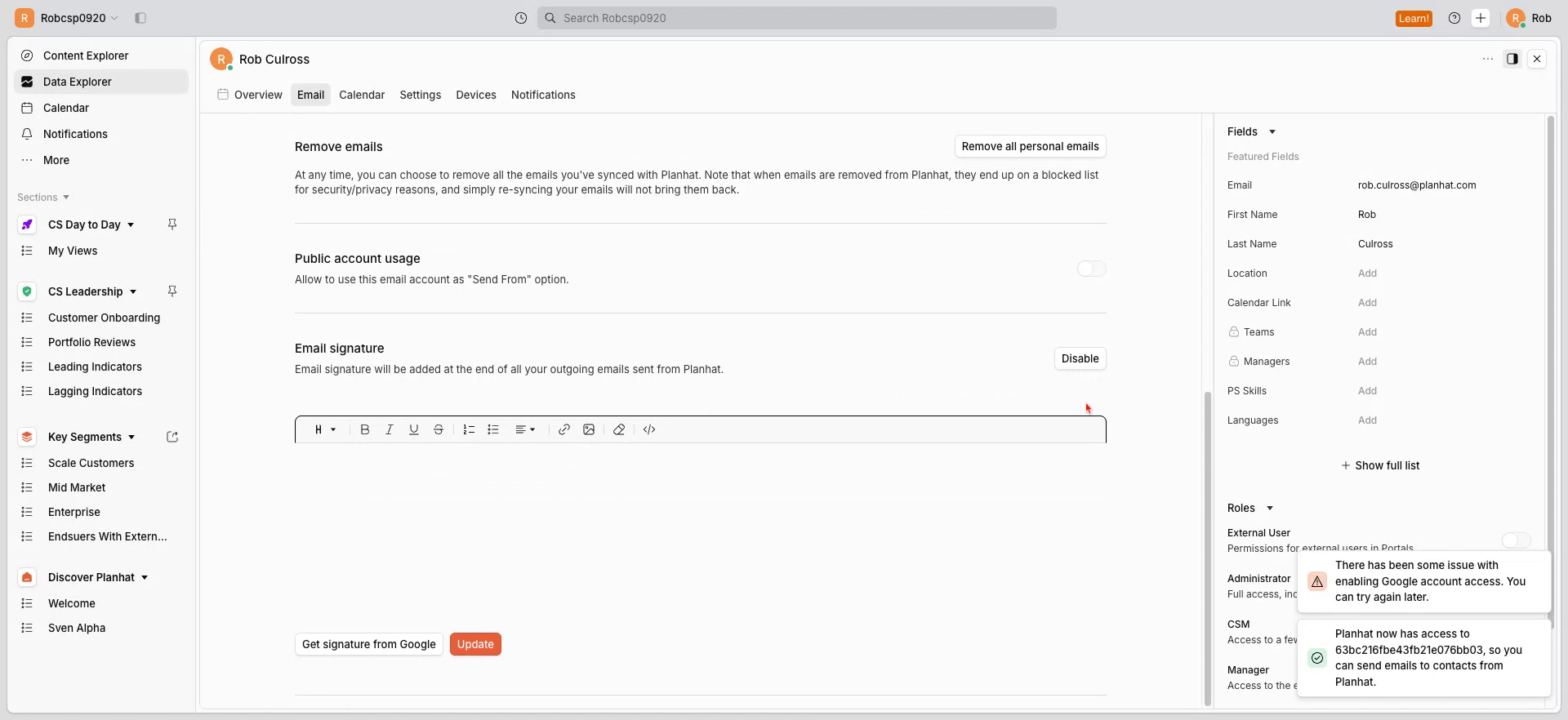This screenshot has height=720, width=1568.
Task: Add a Calendar Link value
Action: click(1367, 303)
